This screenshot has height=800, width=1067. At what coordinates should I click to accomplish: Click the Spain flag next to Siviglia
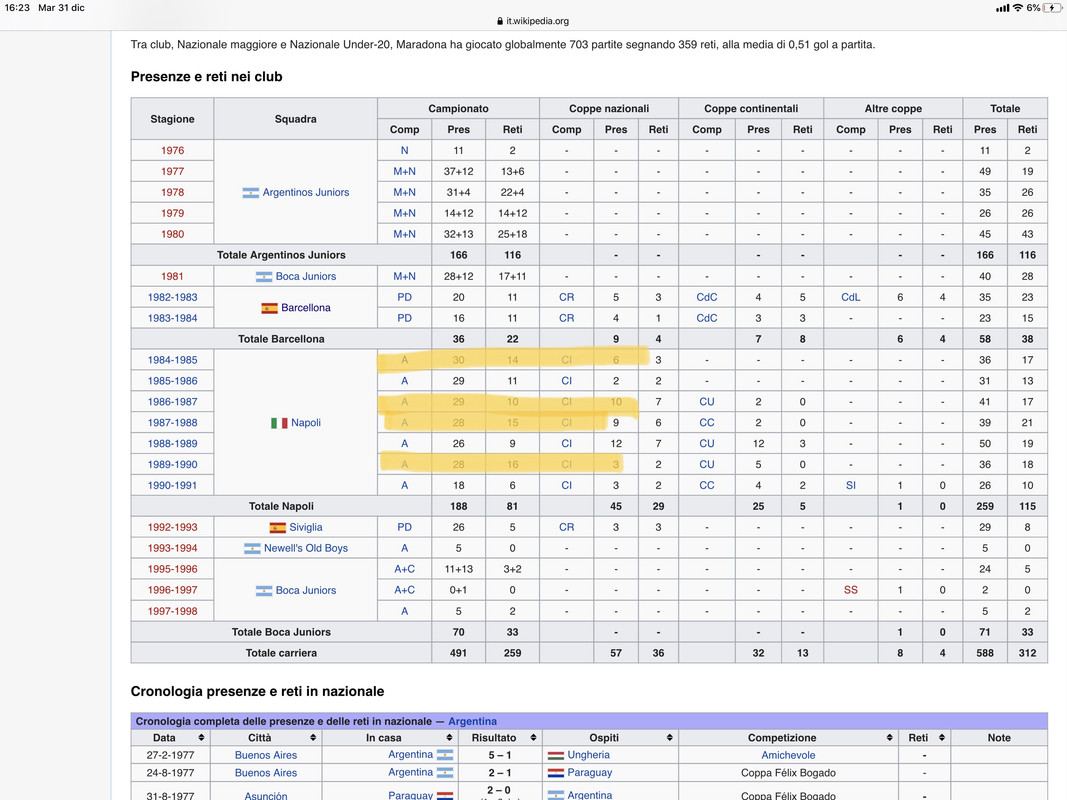(278, 528)
